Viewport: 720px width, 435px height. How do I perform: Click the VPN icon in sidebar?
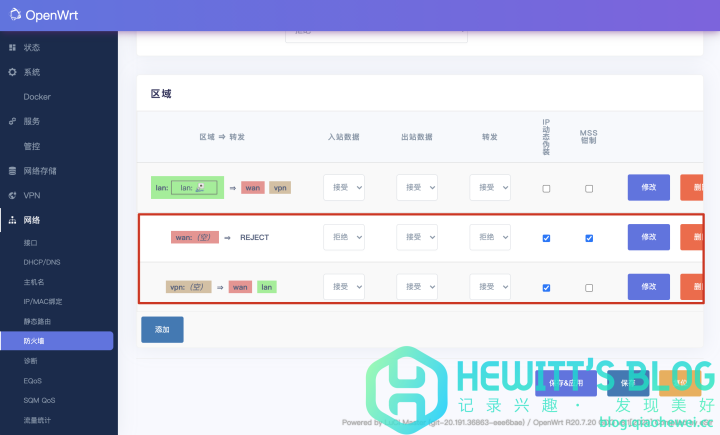[x=12, y=195]
